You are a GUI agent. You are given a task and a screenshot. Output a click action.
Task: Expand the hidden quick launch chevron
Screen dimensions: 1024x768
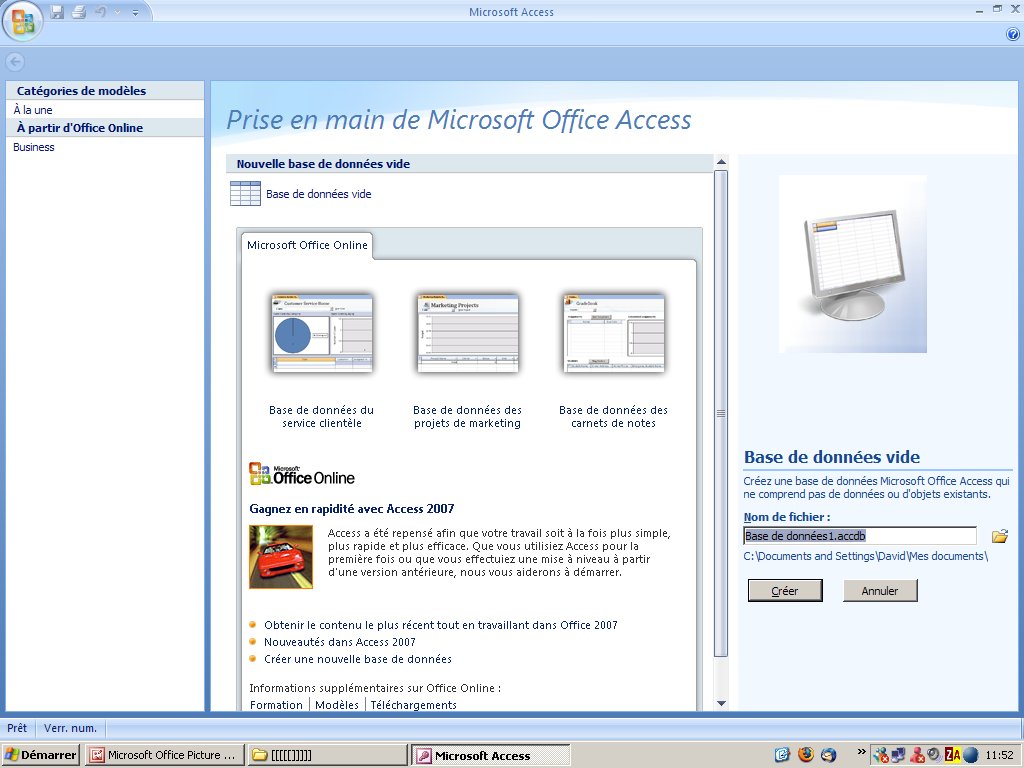coord(861,752)
